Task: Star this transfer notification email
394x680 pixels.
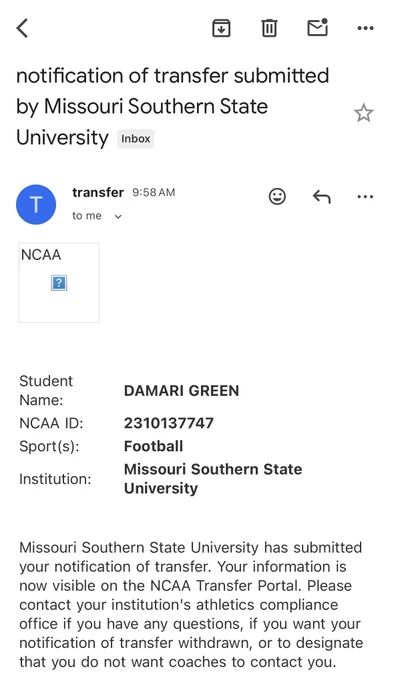Action: pos(363,113)
